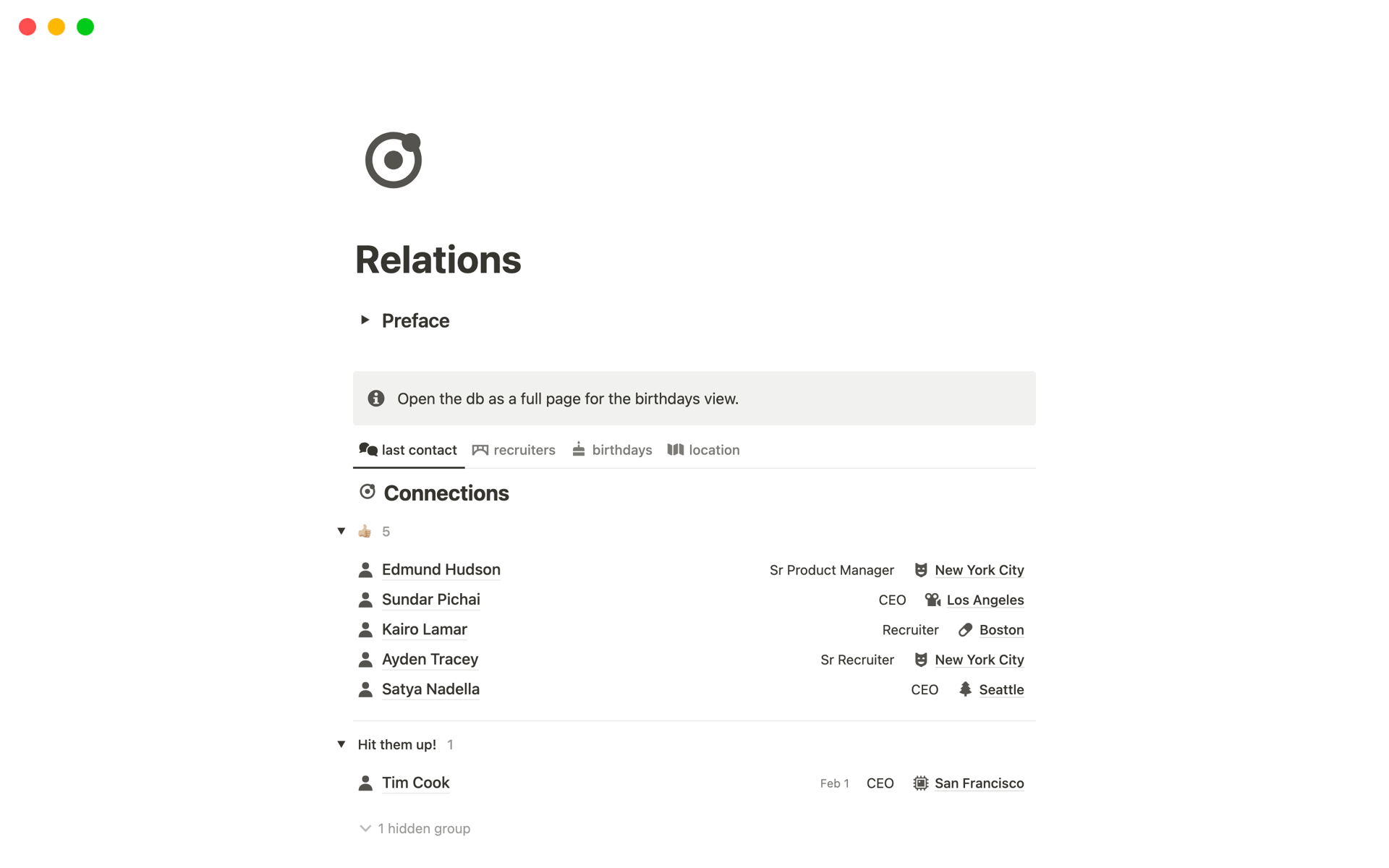Collapse the Hit them up! group
Screen dimensions: 1389x868
[x=341, y=744]
